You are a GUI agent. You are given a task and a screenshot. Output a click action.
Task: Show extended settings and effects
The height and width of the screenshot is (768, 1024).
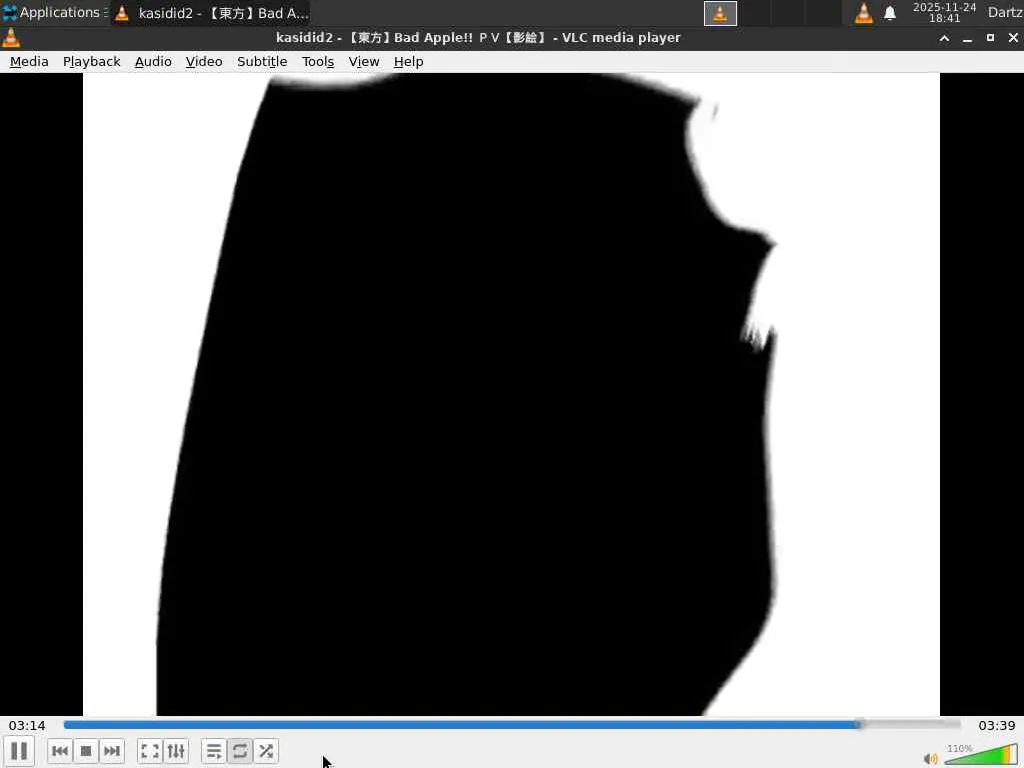[176, 751]
